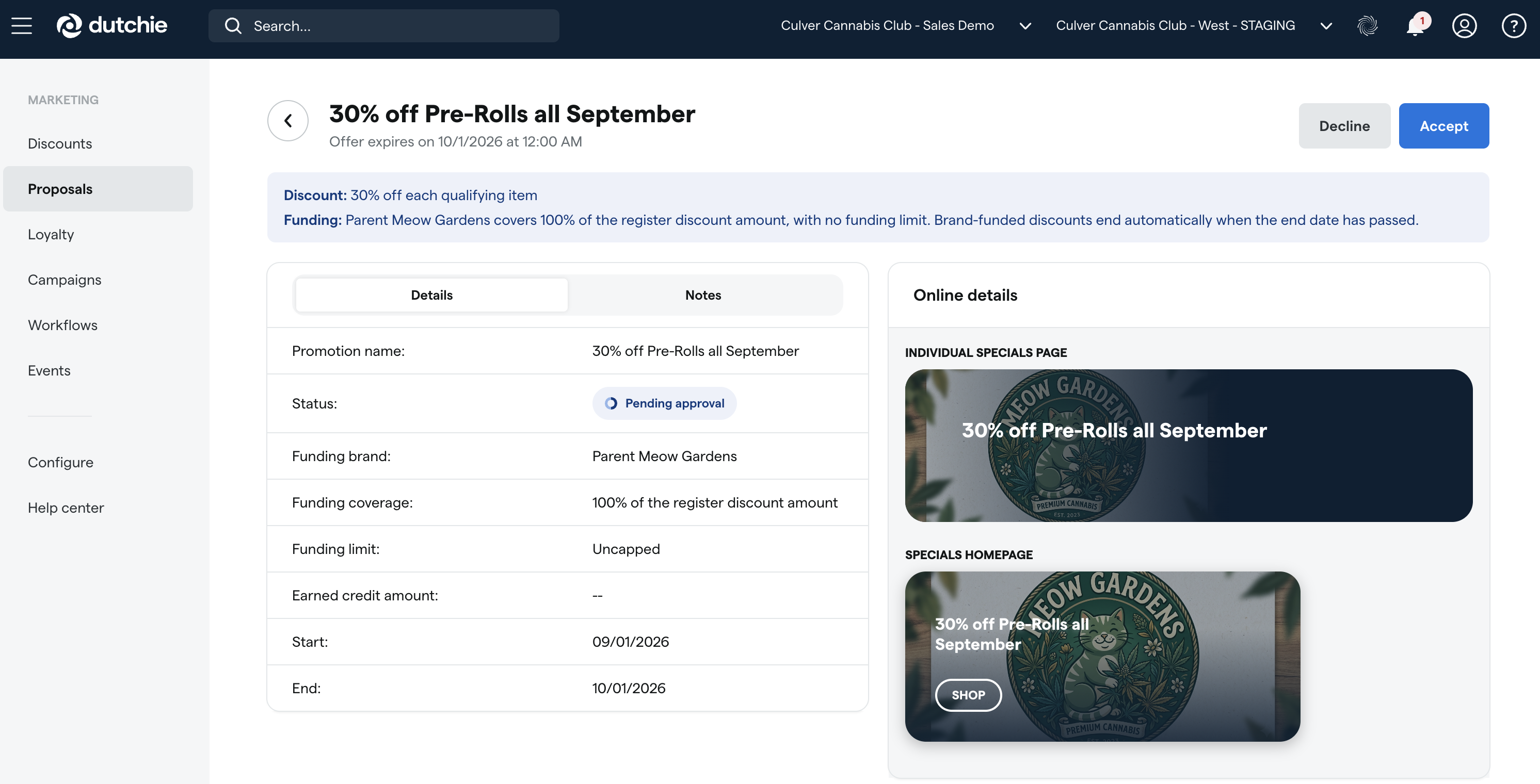The image size is (1540, 784).
Task: Open the help question mark icon
Action: 1514,26
